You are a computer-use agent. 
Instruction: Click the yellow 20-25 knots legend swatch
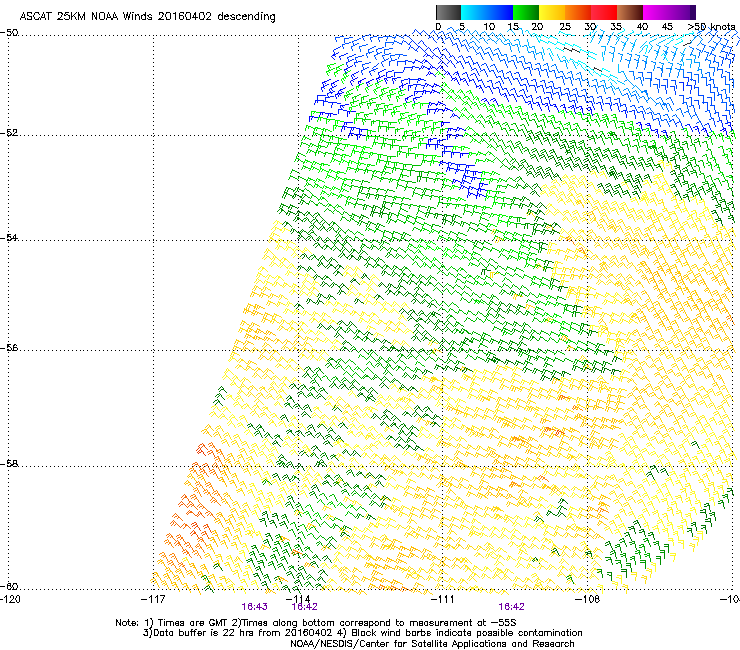click(552, 12)
